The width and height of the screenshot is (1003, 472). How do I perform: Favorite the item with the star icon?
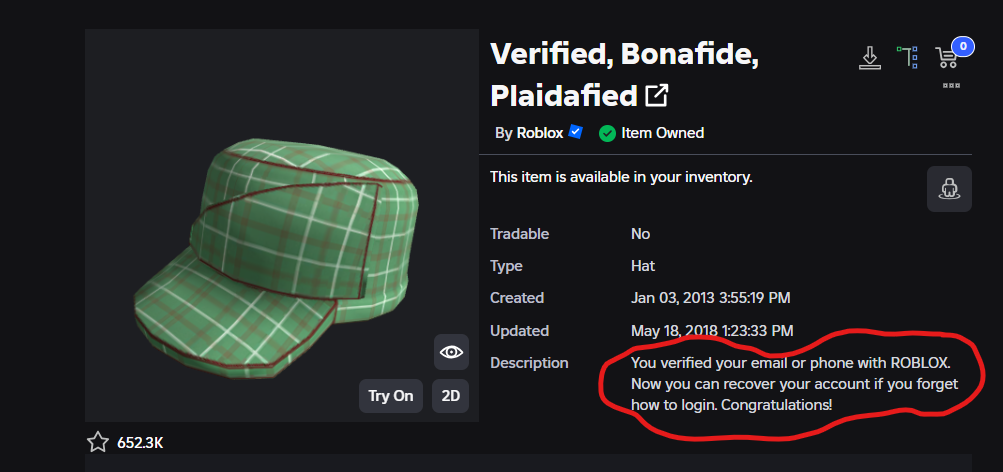[x=97, y=441]
